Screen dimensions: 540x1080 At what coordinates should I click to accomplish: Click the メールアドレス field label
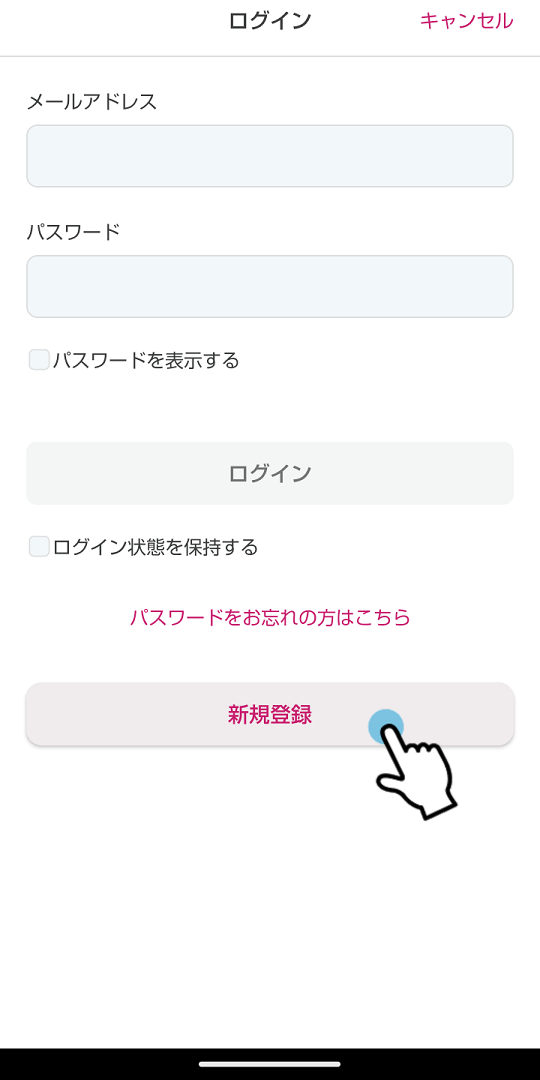[92, 102]
